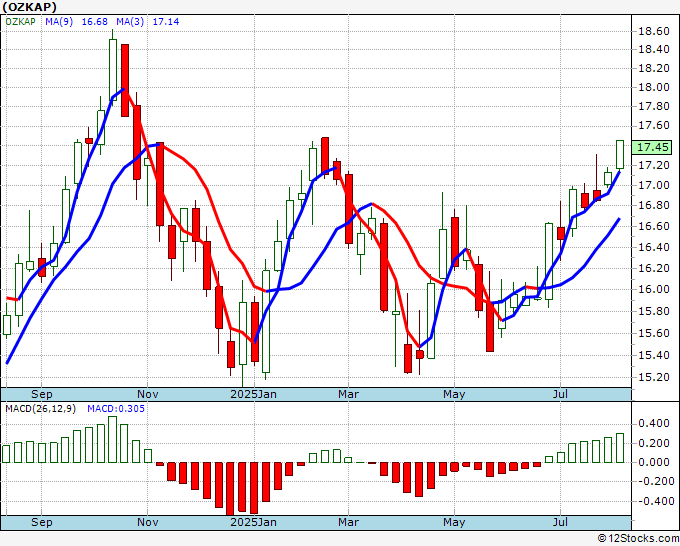The image size is (680, 546).
Task: Click the 15.40 price axis label
Action: click(654, 356)
